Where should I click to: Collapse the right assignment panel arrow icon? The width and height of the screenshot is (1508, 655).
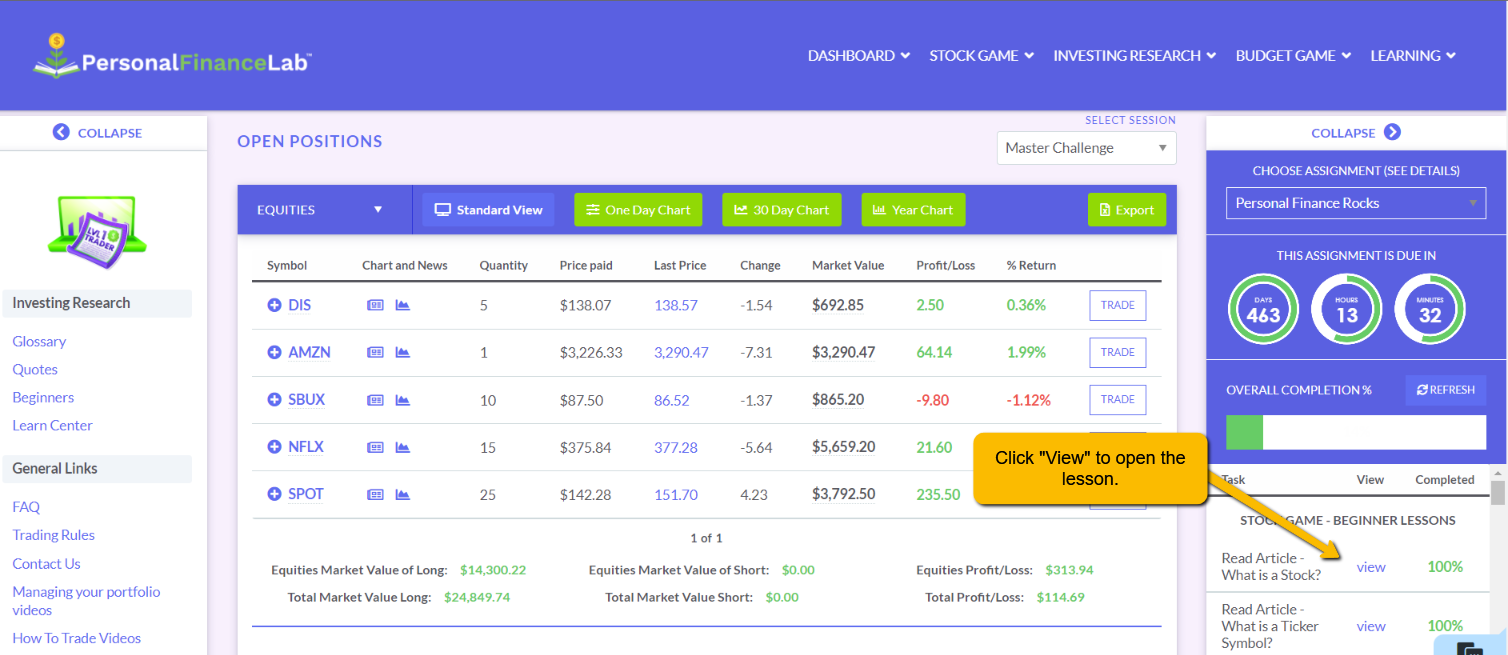coord(1392,132)
